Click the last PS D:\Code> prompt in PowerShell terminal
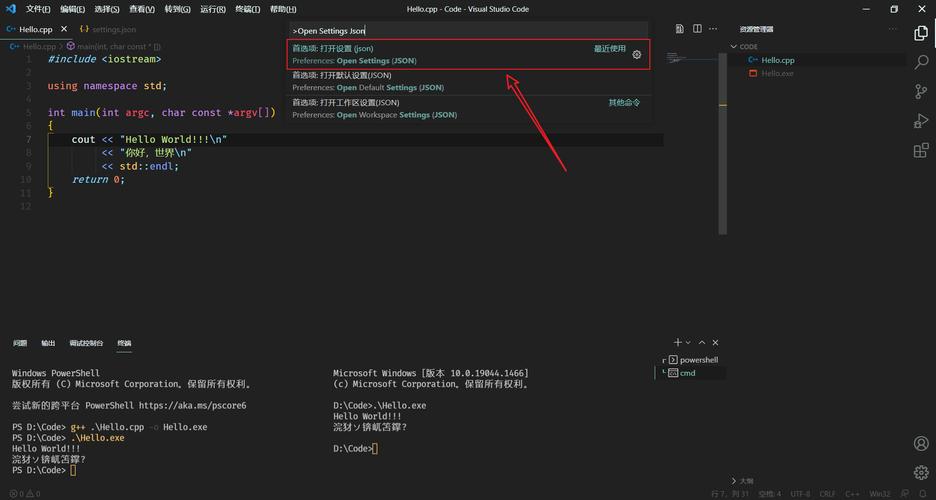Viewport: 936px width, 500px height. 39,470
